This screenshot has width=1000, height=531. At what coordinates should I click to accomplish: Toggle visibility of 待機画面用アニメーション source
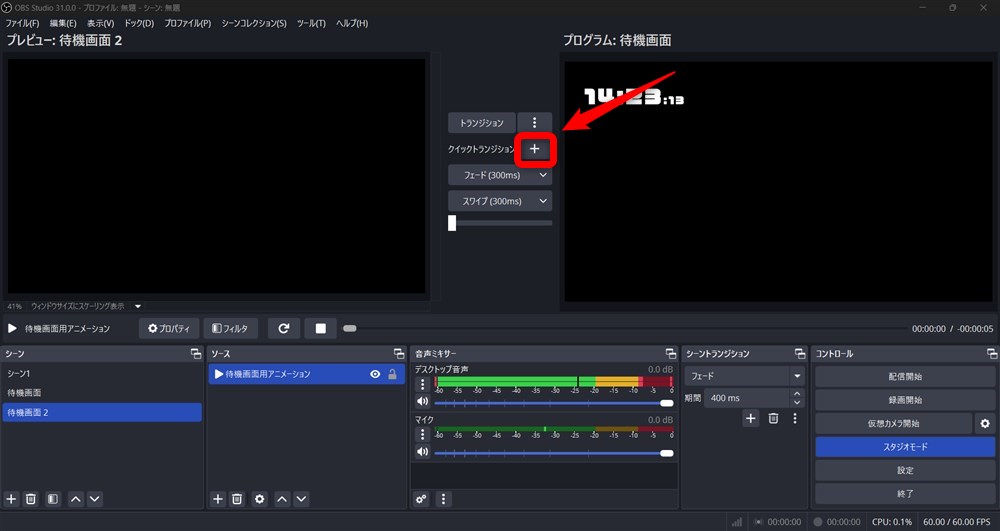pos(375,374)
